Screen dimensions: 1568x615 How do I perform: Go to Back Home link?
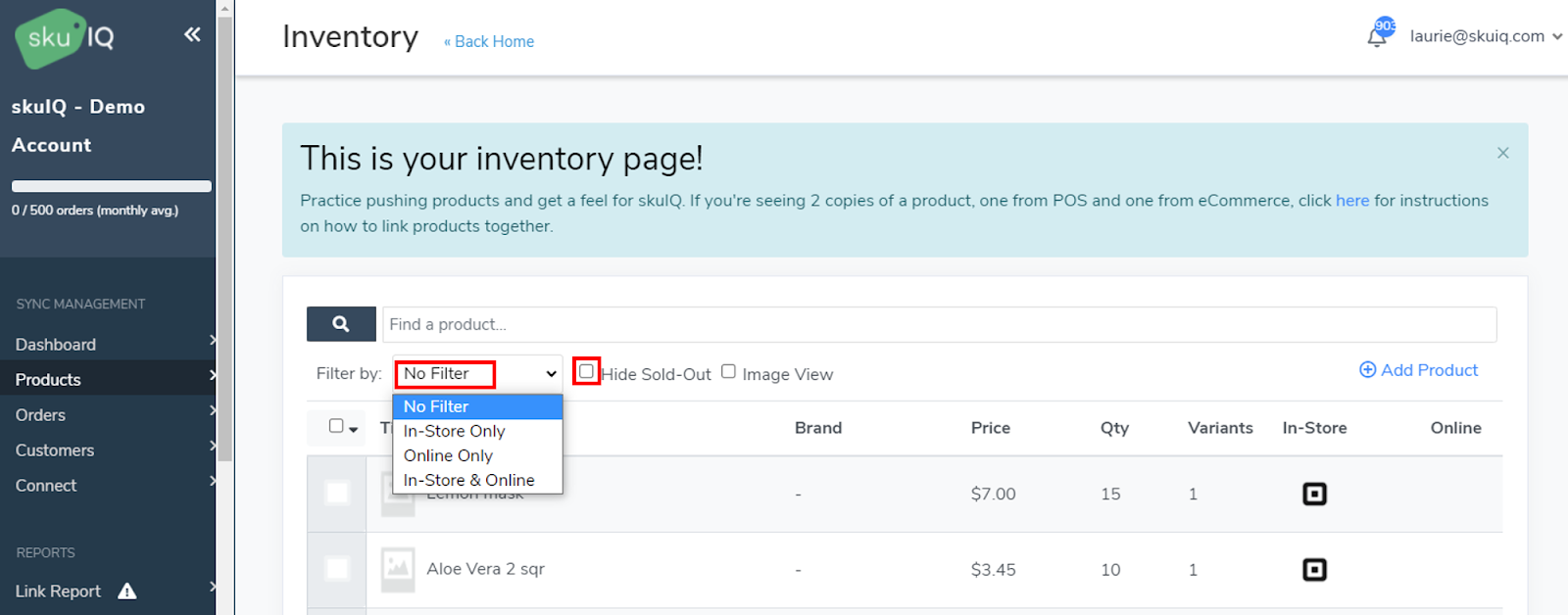click(489, 42)
